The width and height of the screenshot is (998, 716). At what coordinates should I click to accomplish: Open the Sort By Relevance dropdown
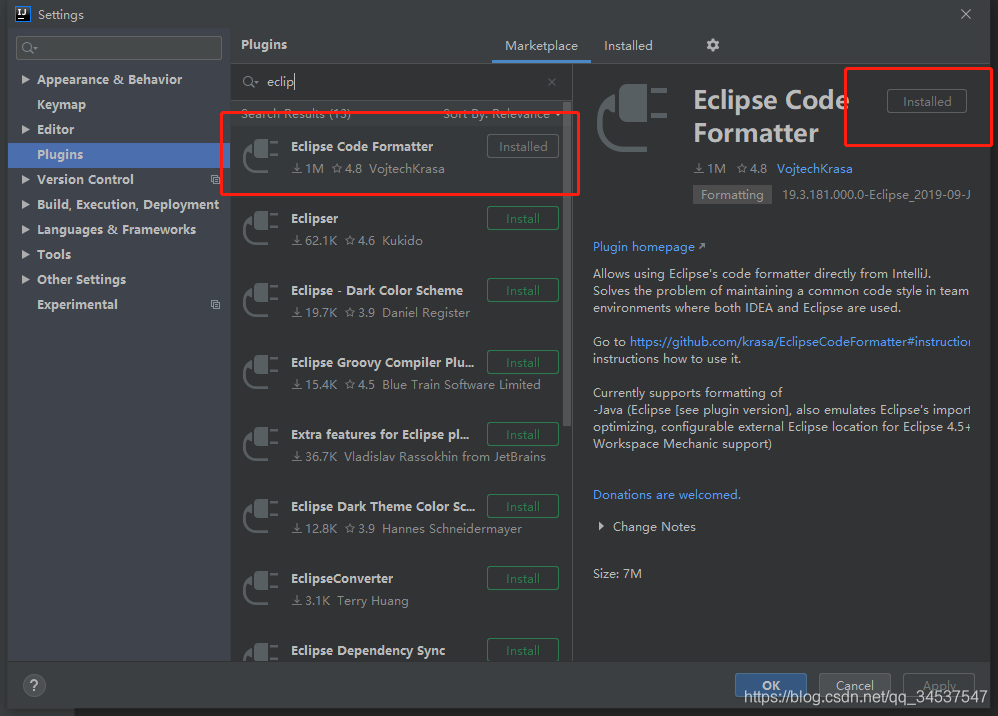tap(502, 114)
